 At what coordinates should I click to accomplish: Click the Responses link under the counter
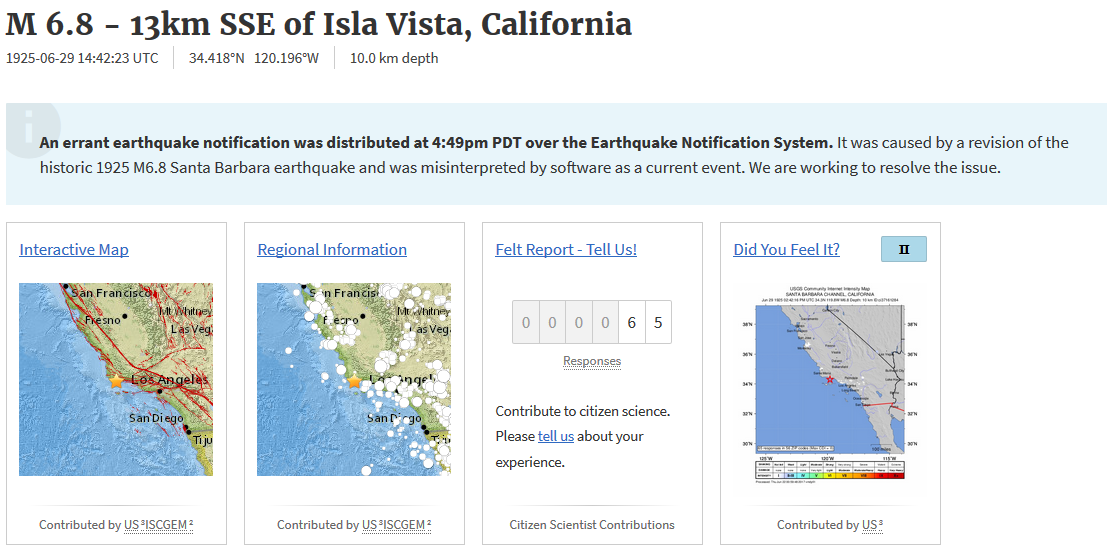click(591, 361)
